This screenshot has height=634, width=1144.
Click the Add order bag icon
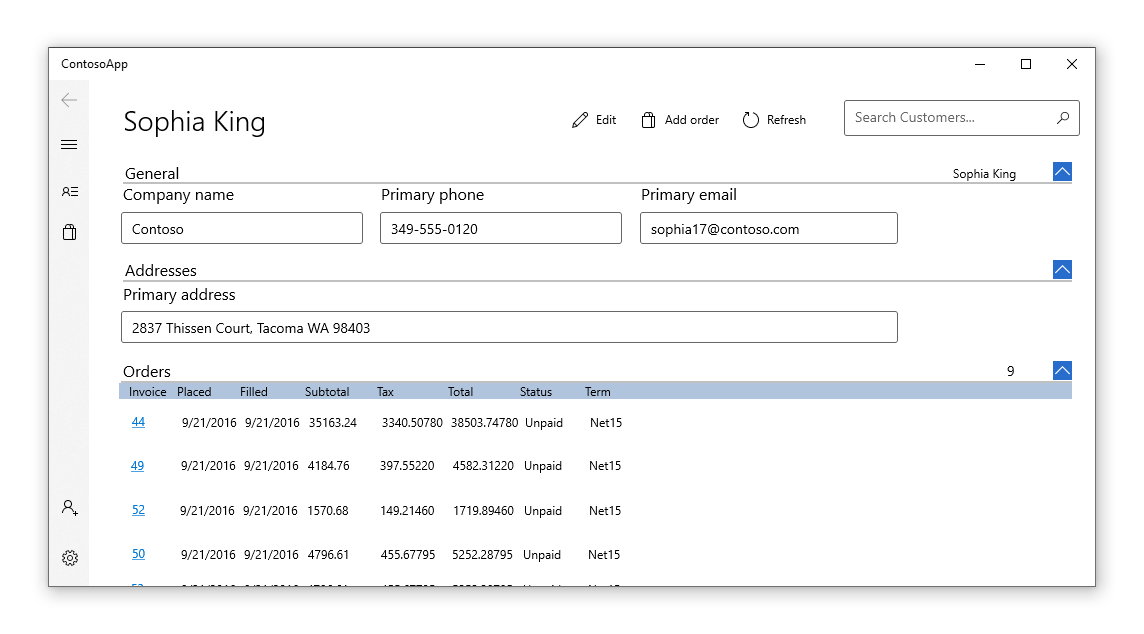(648, 119)
